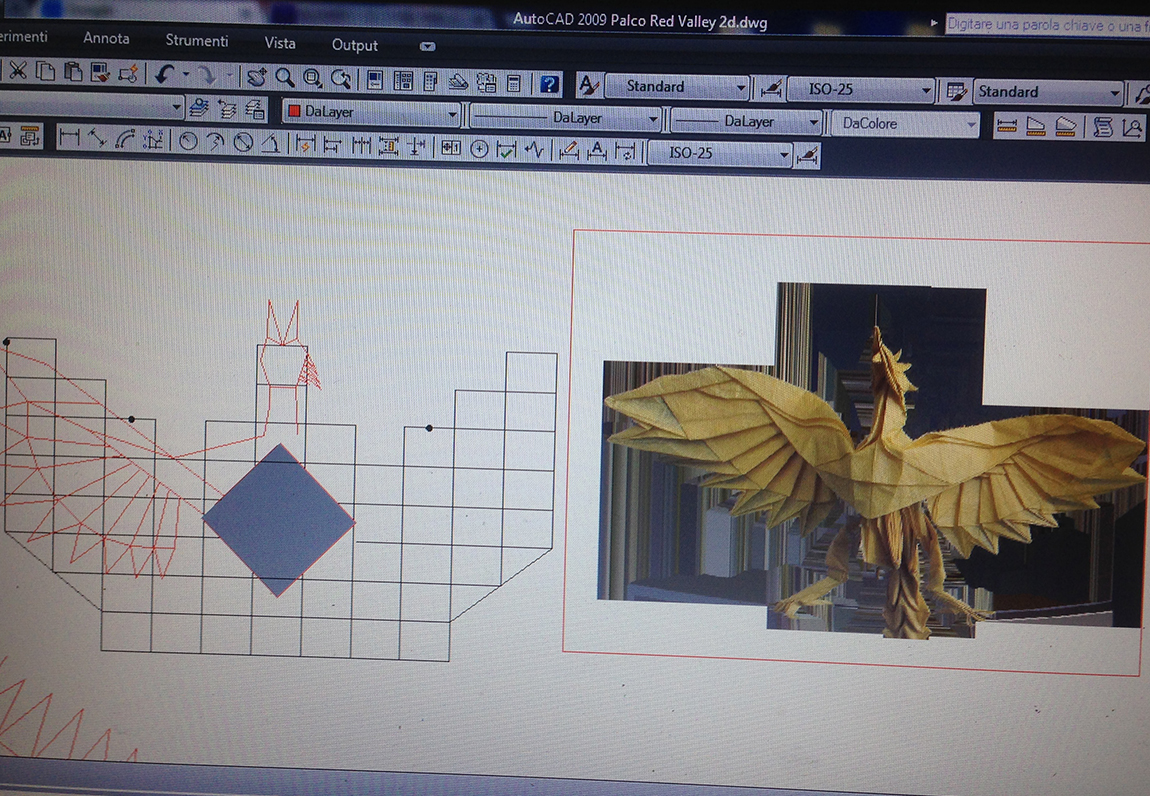The image size is (1150, 796).
Task: Select the Arc Length dimension tool
Action: [125, 138]
